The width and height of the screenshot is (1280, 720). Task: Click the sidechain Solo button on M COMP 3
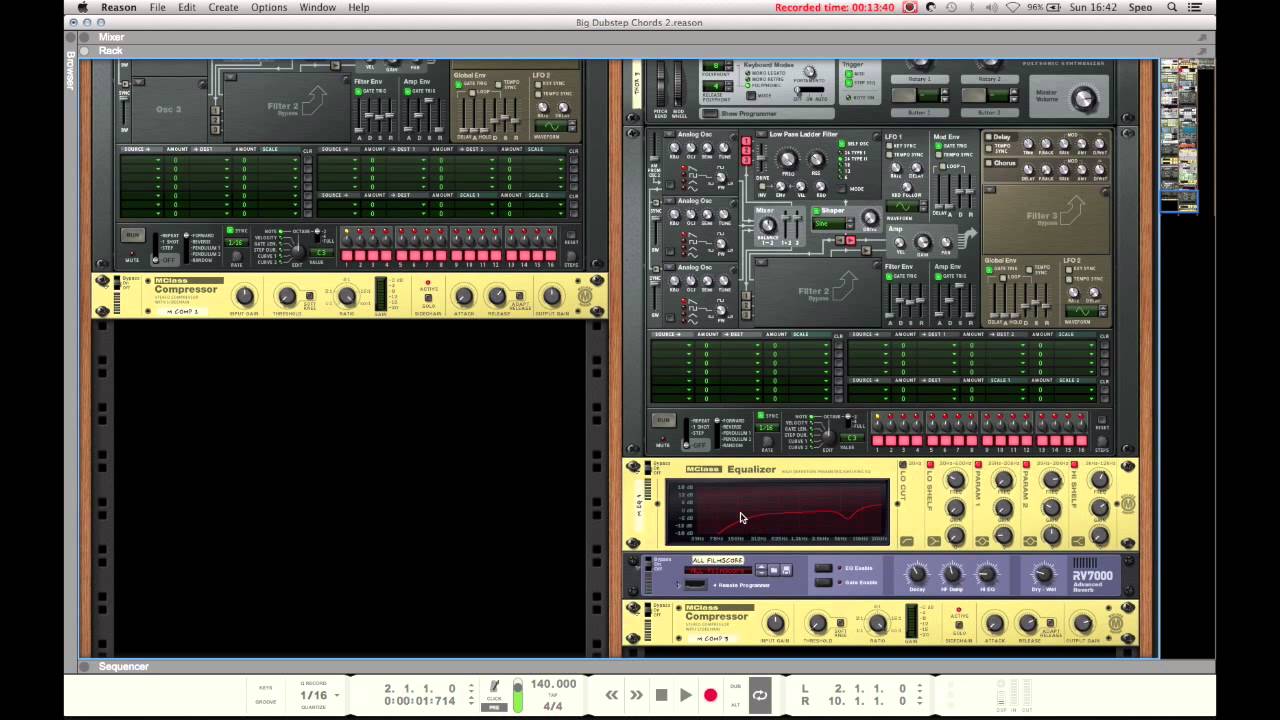(x=959, y=626)
